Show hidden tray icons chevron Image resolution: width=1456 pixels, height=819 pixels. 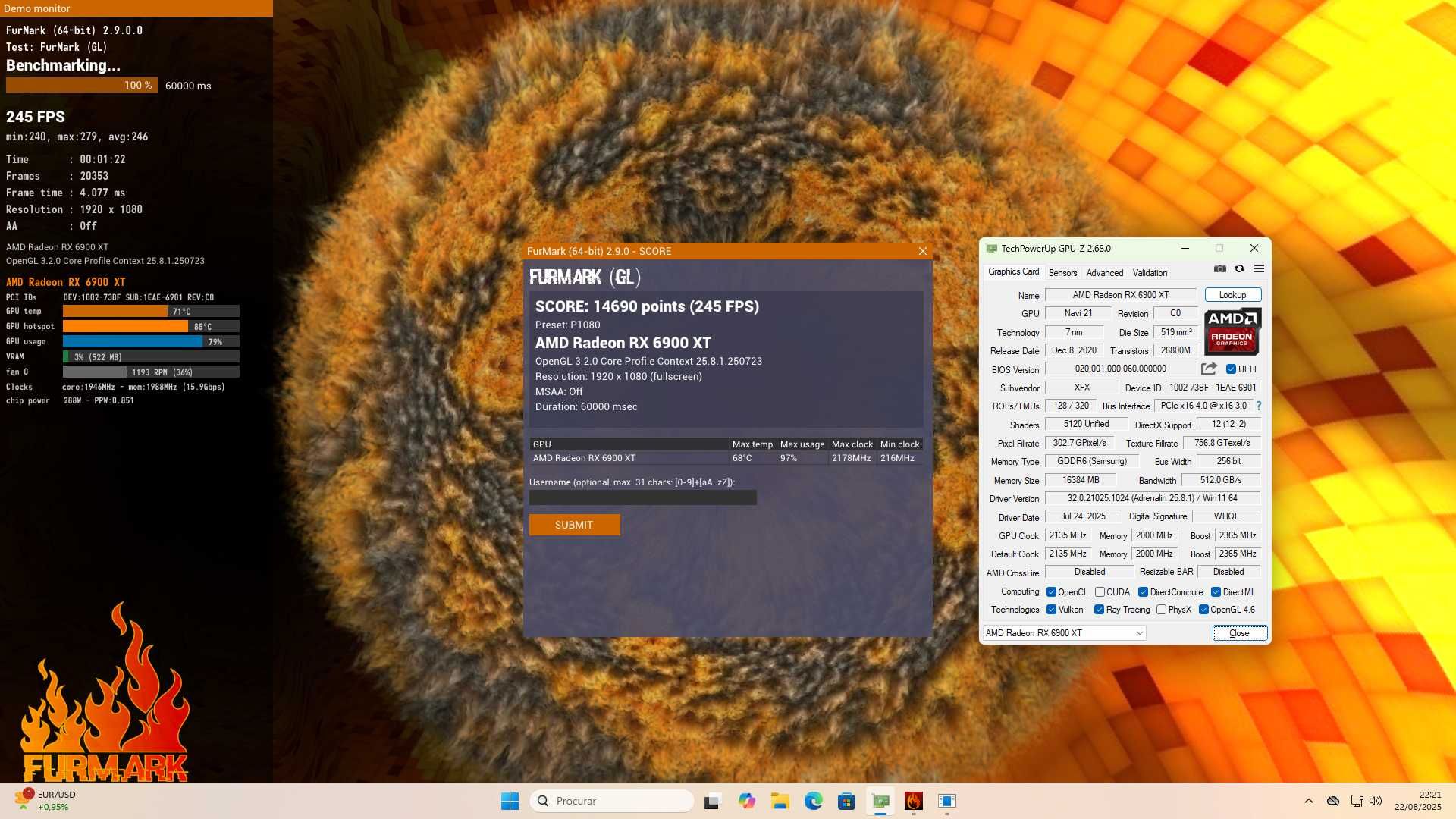tap(1308, 801)
